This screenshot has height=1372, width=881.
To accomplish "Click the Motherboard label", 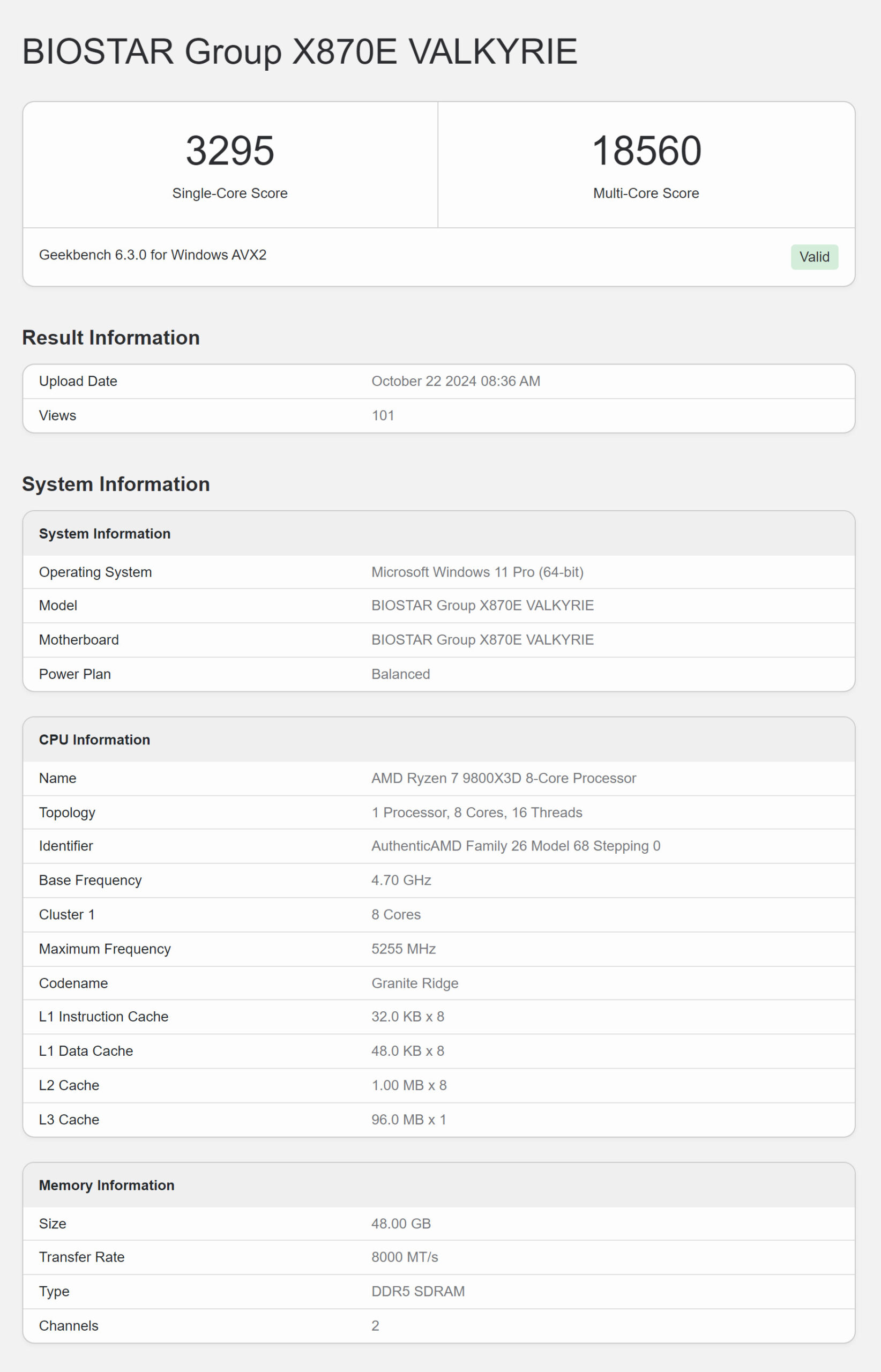I will (79, 640).
